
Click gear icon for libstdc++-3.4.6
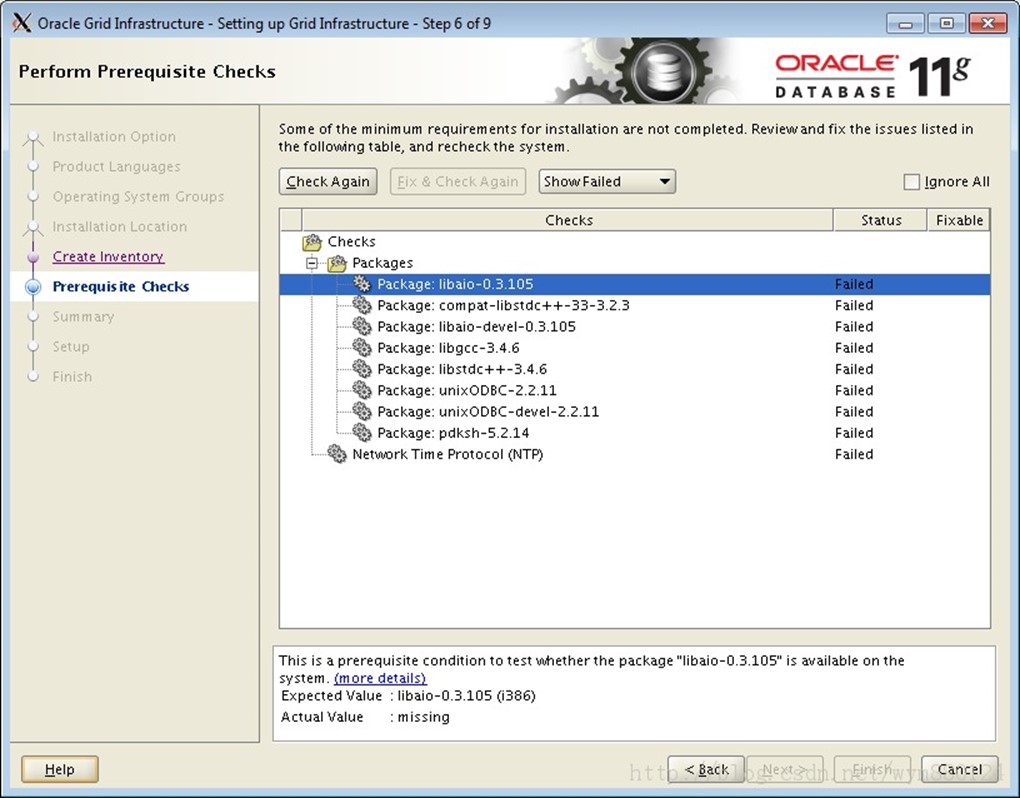362,369
